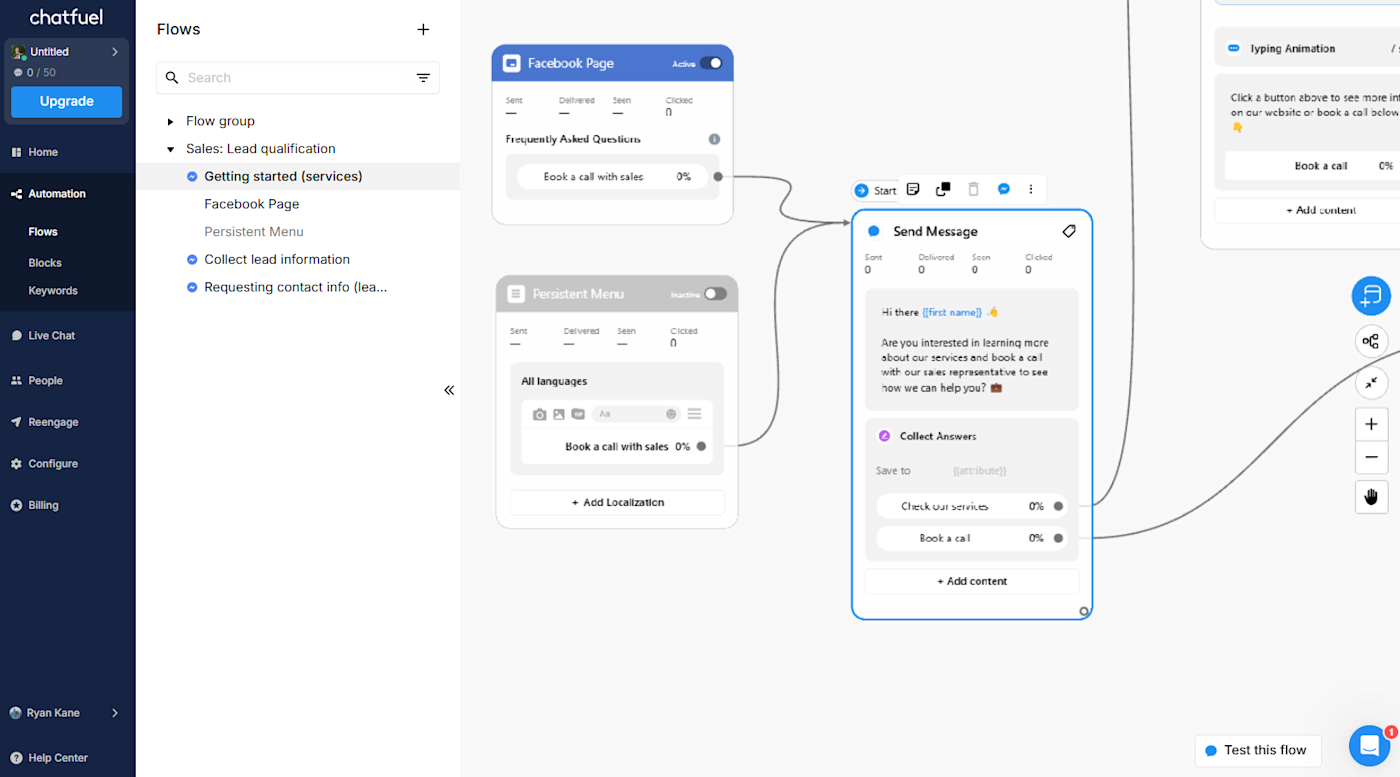Click Test this flow button

click(x=1258, y=750)
